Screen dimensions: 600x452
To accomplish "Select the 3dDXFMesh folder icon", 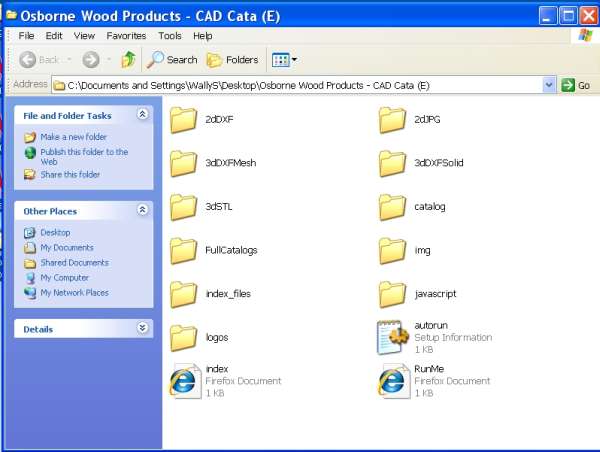I will click(184, 163).
